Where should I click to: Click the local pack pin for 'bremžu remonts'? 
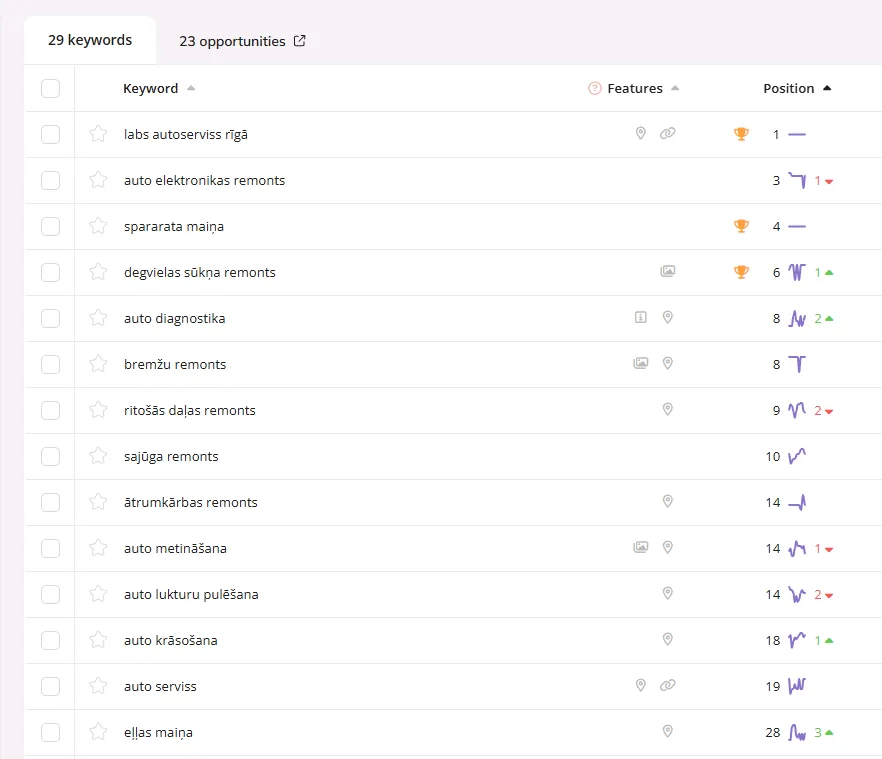point(668,363)
